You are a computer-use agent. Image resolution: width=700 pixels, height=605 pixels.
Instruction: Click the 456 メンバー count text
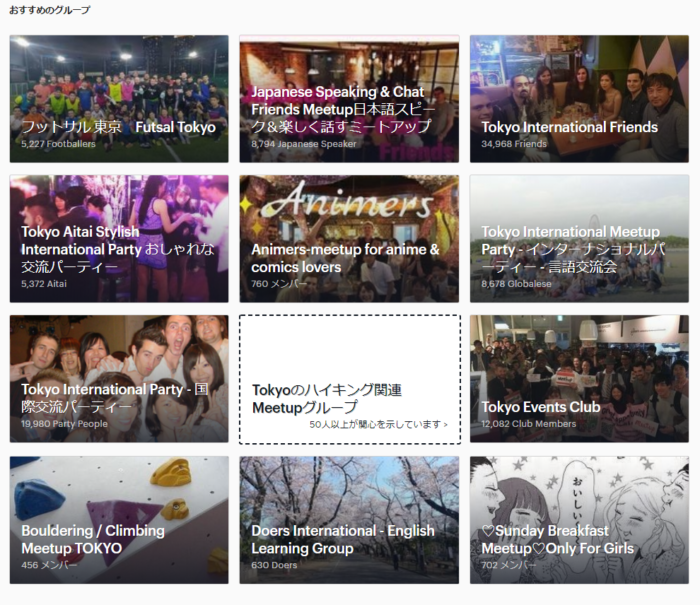(49, 565)
